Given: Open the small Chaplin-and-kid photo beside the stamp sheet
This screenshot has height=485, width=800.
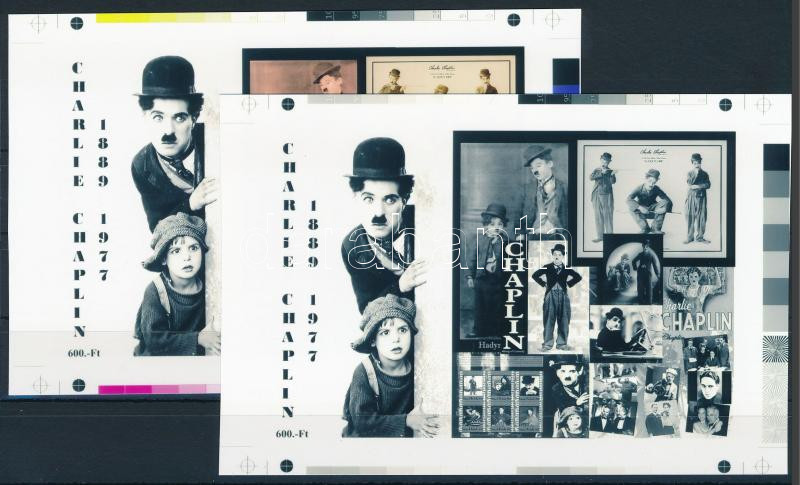Looking at the screenshot, I should click(567, 397).
